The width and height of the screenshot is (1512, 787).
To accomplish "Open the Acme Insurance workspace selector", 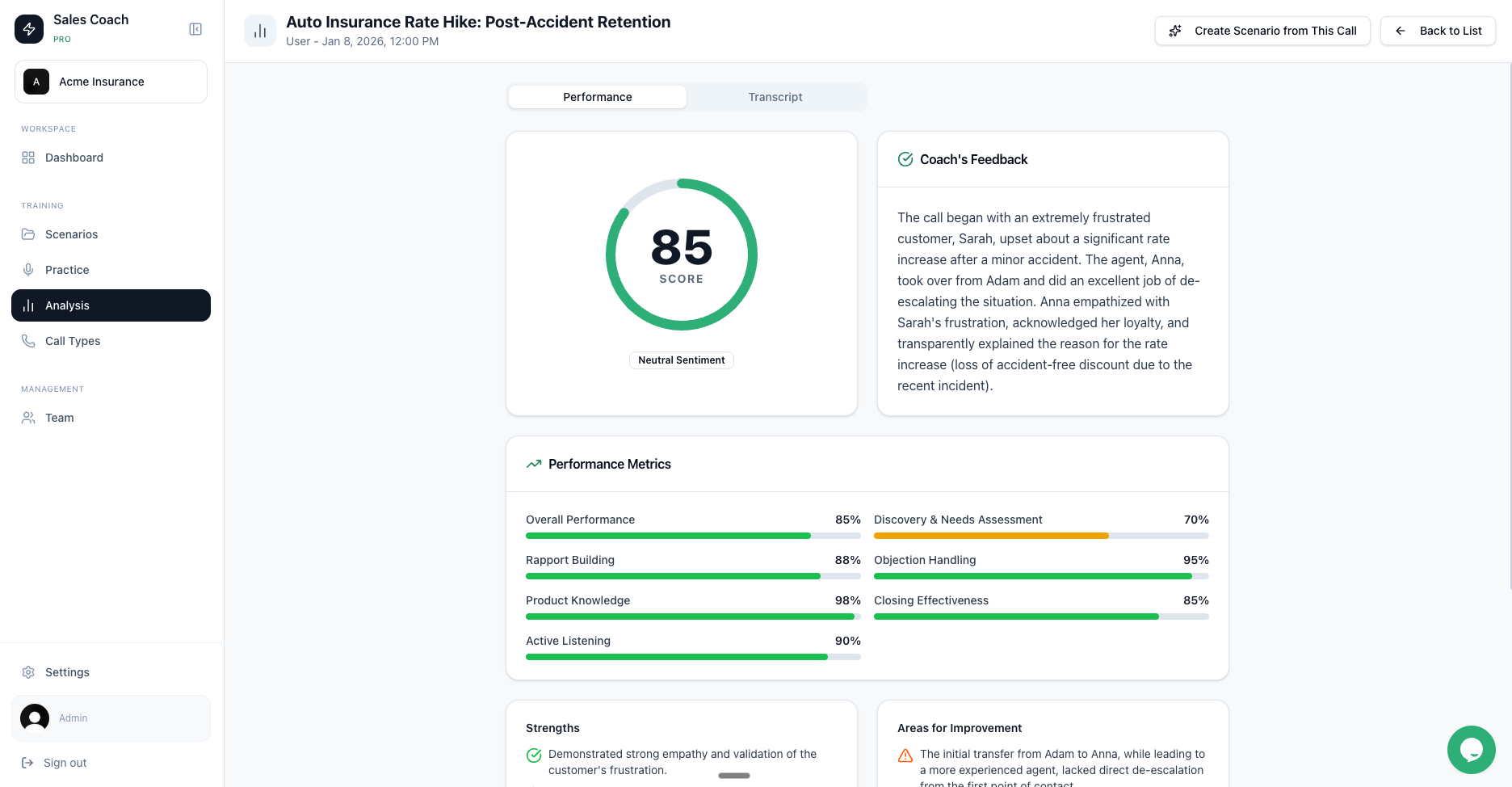I will pos(111,82).
